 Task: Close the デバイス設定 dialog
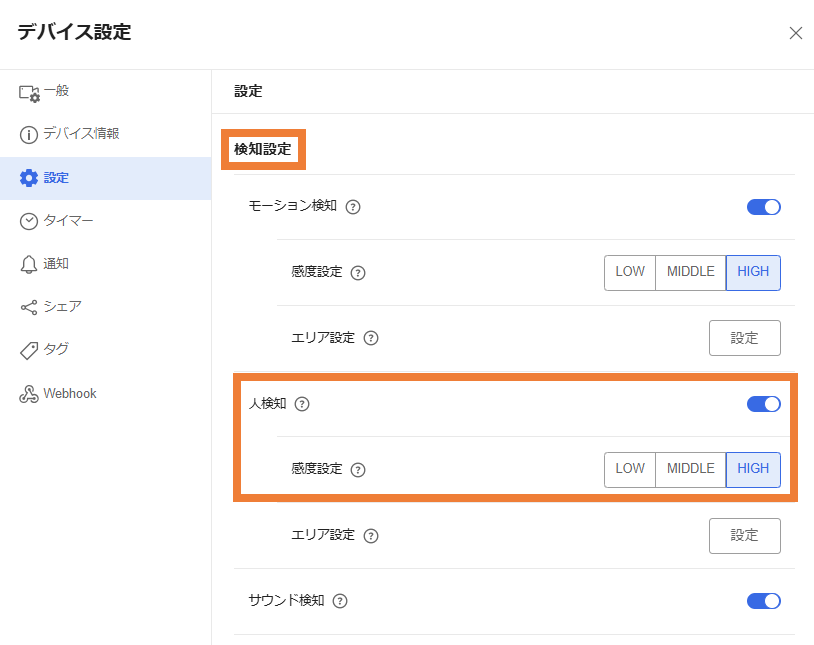pos(796,33)
